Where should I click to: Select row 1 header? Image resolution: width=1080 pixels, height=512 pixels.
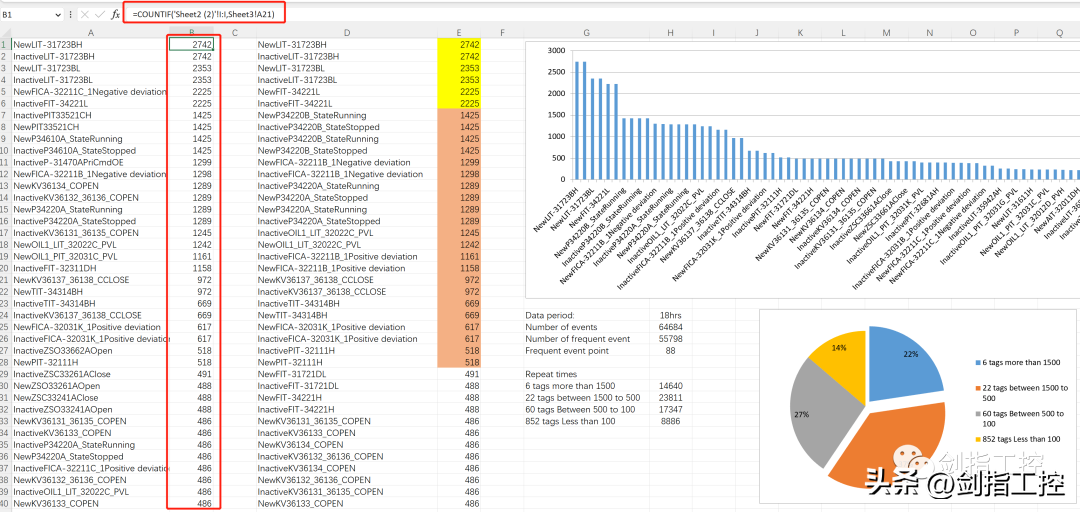(5, 45)
